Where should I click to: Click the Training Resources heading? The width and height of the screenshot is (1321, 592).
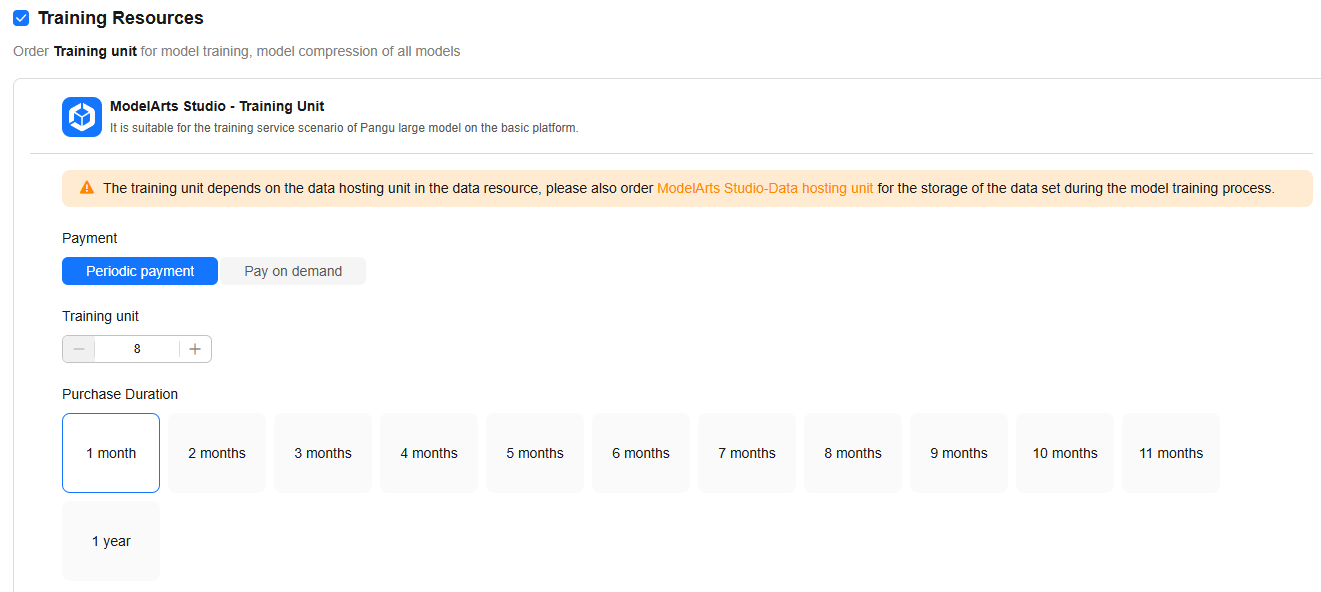coord(121,18)
